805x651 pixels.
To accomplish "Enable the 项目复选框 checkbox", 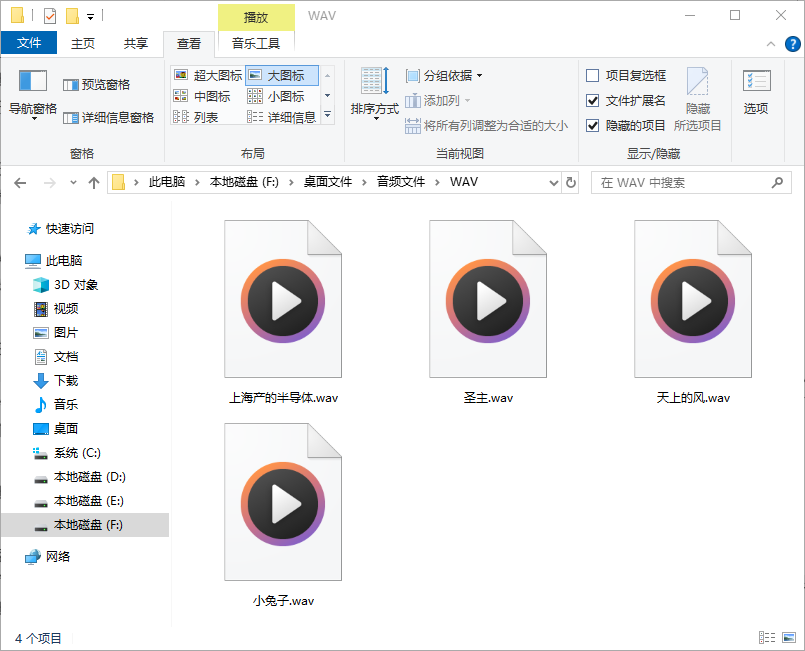I will (x=592, y=75).
